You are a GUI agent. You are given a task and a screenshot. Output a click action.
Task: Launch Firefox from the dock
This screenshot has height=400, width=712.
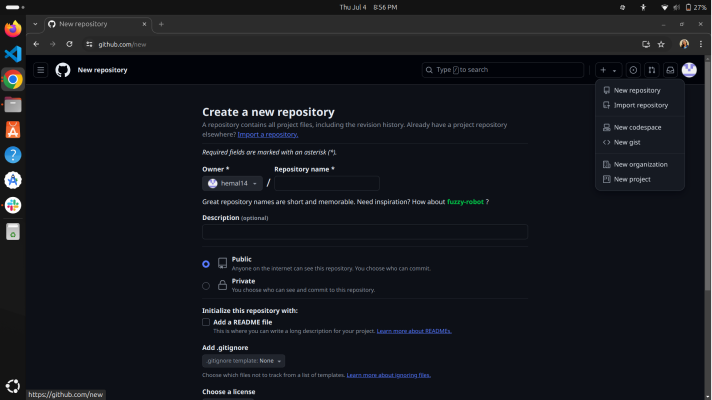pyautogui.click(x=13, y=29)
